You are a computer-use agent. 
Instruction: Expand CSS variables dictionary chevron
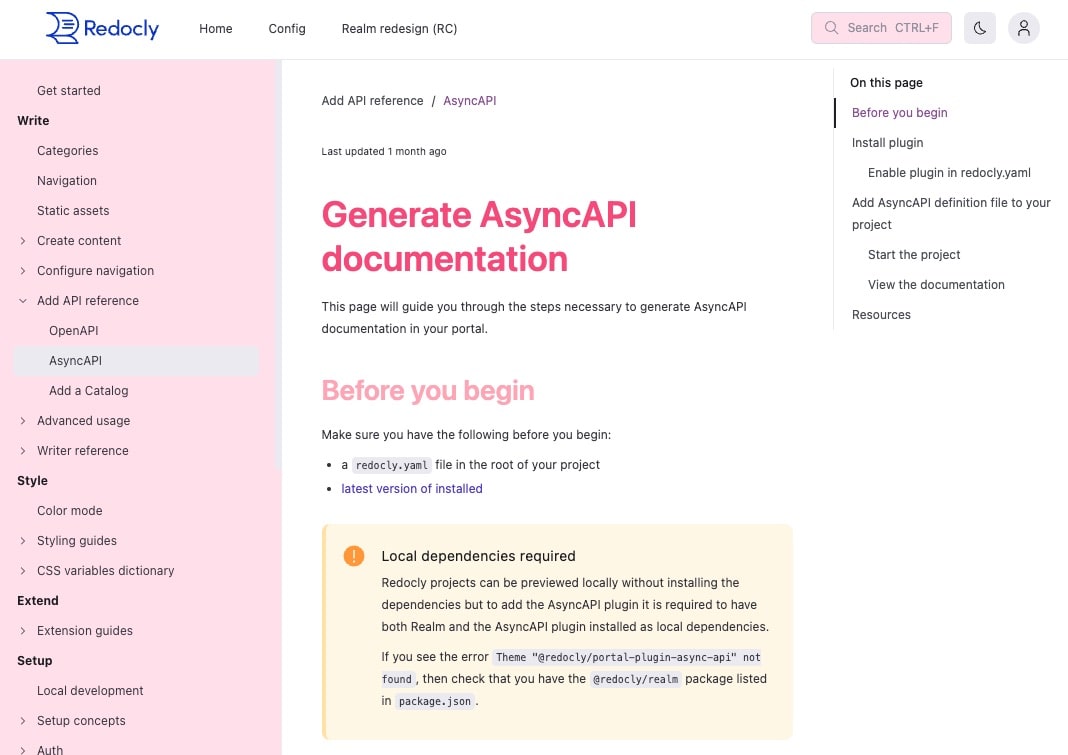22,570
